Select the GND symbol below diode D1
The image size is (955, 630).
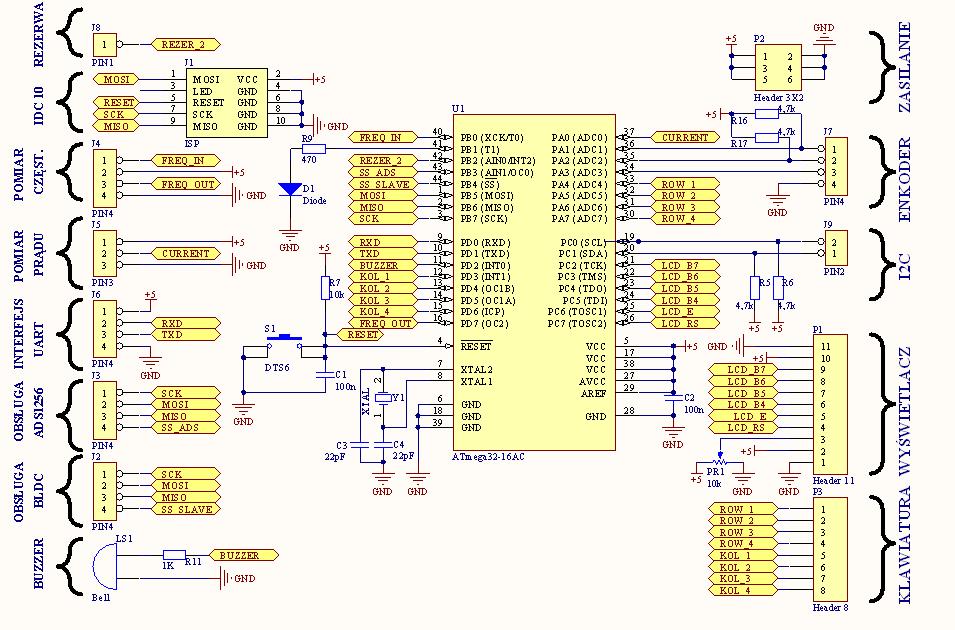[290, 238]
